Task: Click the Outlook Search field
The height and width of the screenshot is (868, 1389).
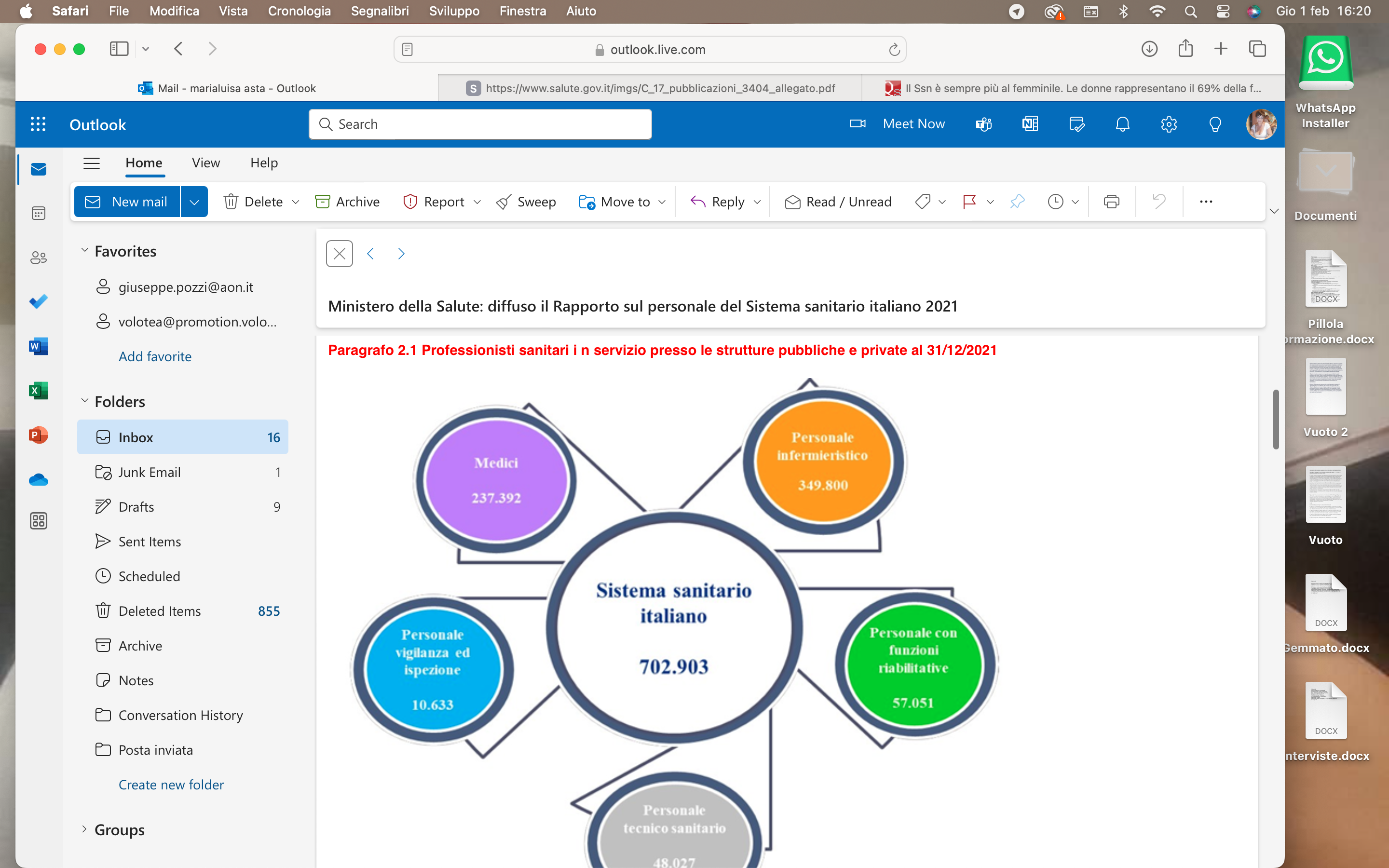Action: 480,124
